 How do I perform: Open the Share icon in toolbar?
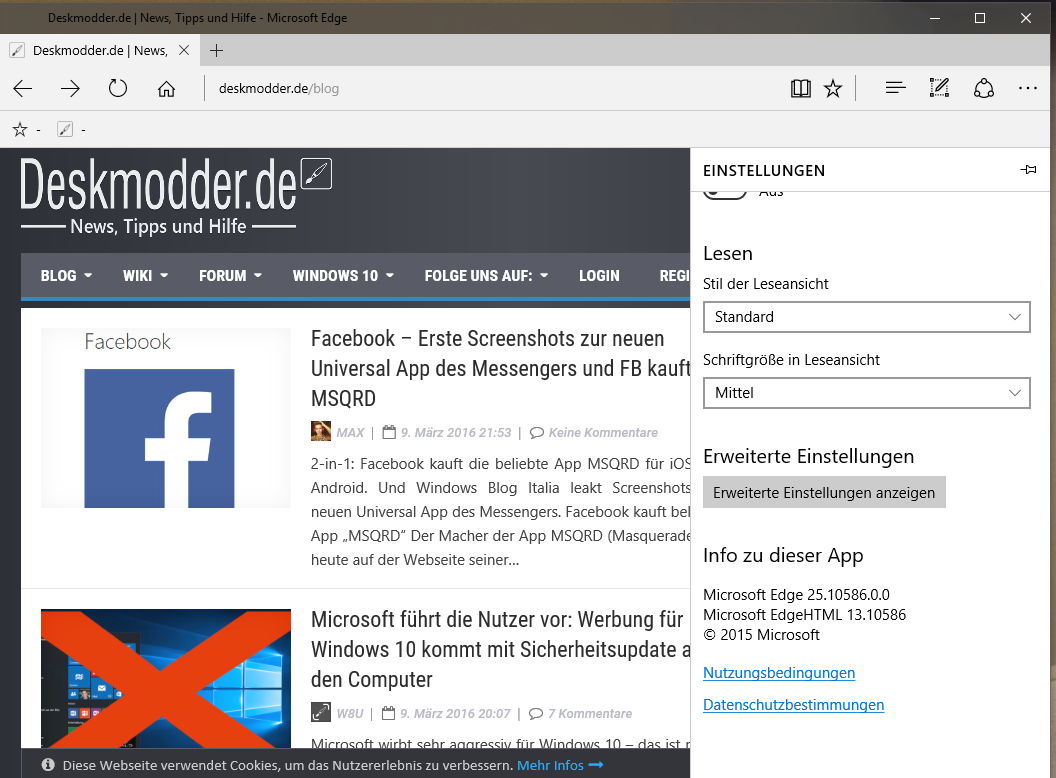pos(984,88)
